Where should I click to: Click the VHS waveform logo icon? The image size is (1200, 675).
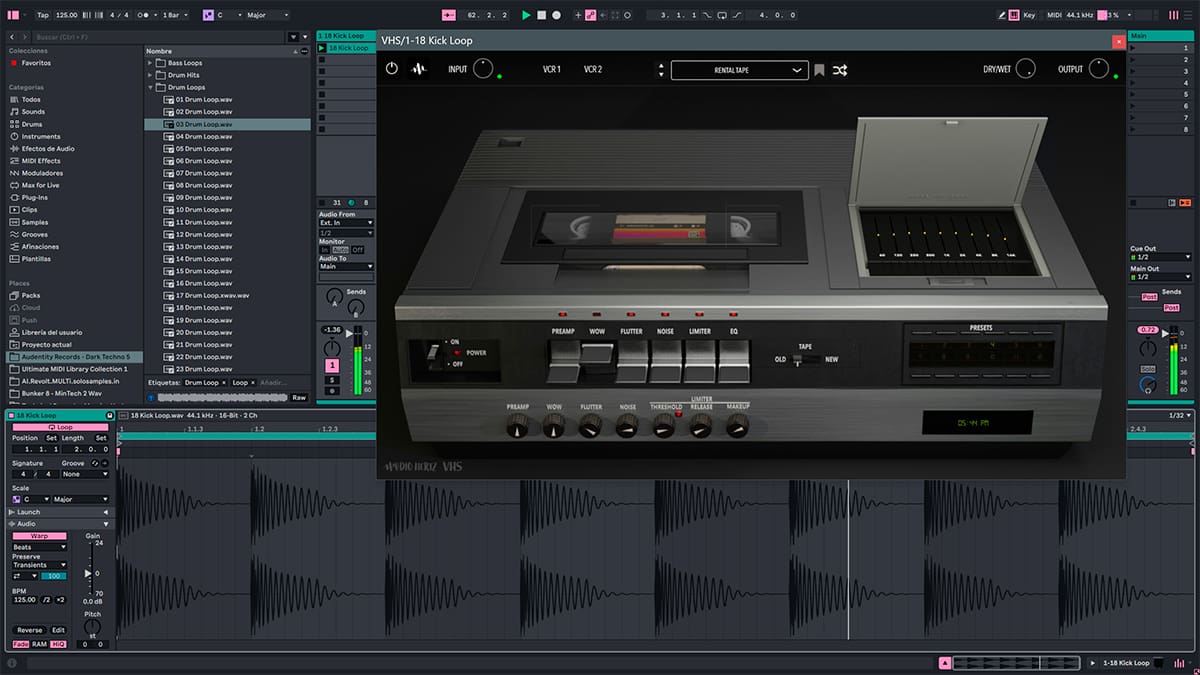(x=420, y=69)
